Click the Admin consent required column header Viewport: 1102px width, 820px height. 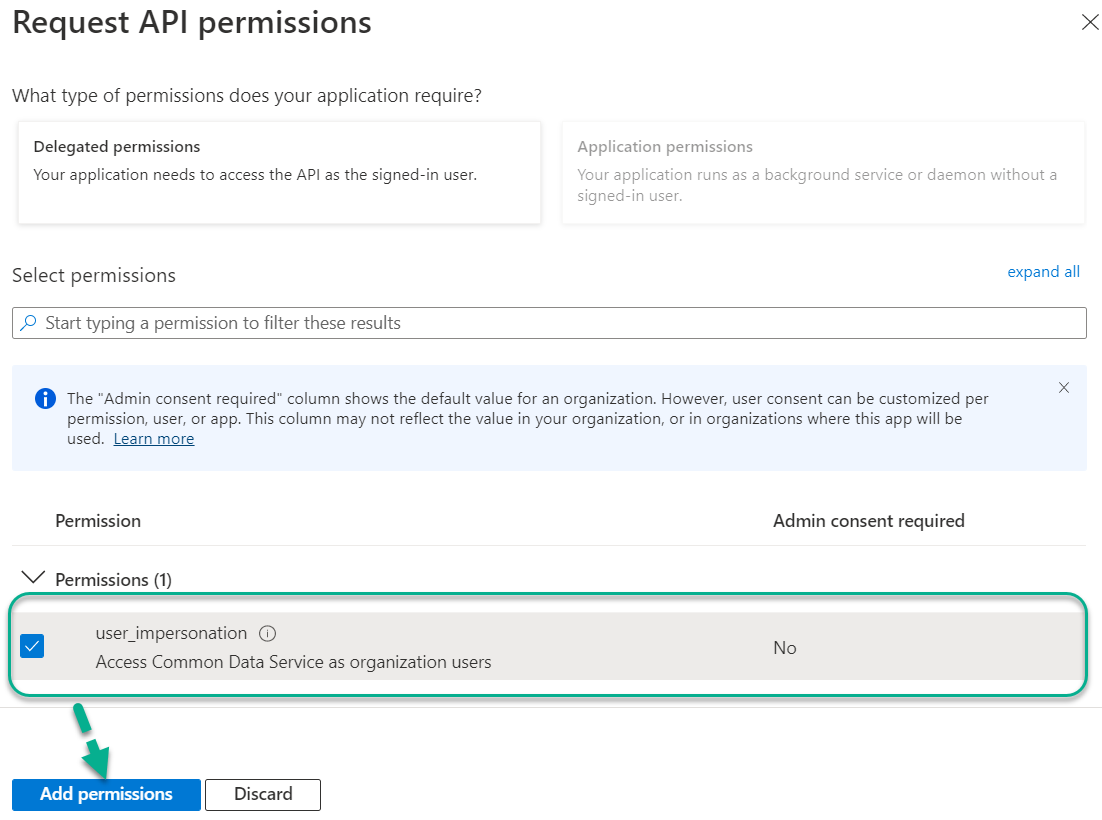(x=868, y=520)
